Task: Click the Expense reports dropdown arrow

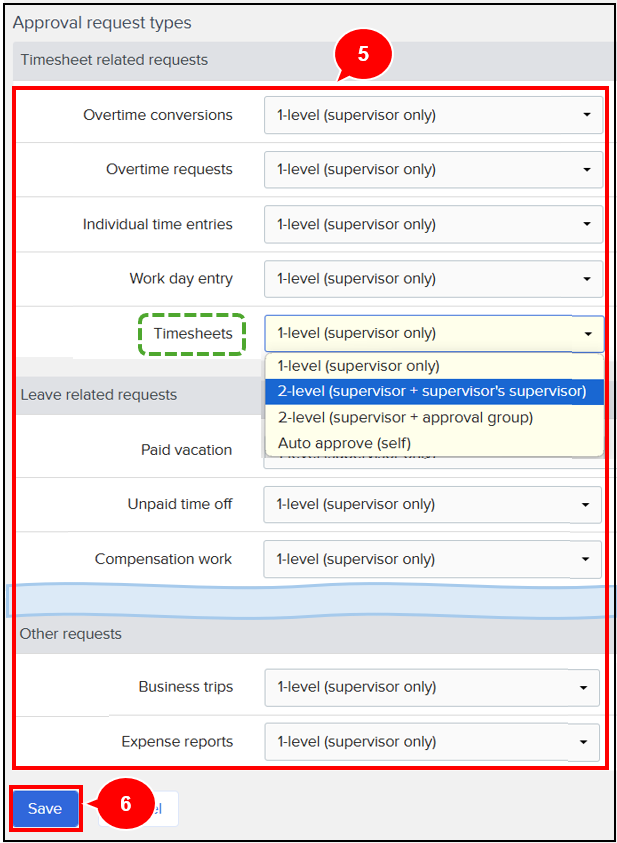Action: click(584, 742)
